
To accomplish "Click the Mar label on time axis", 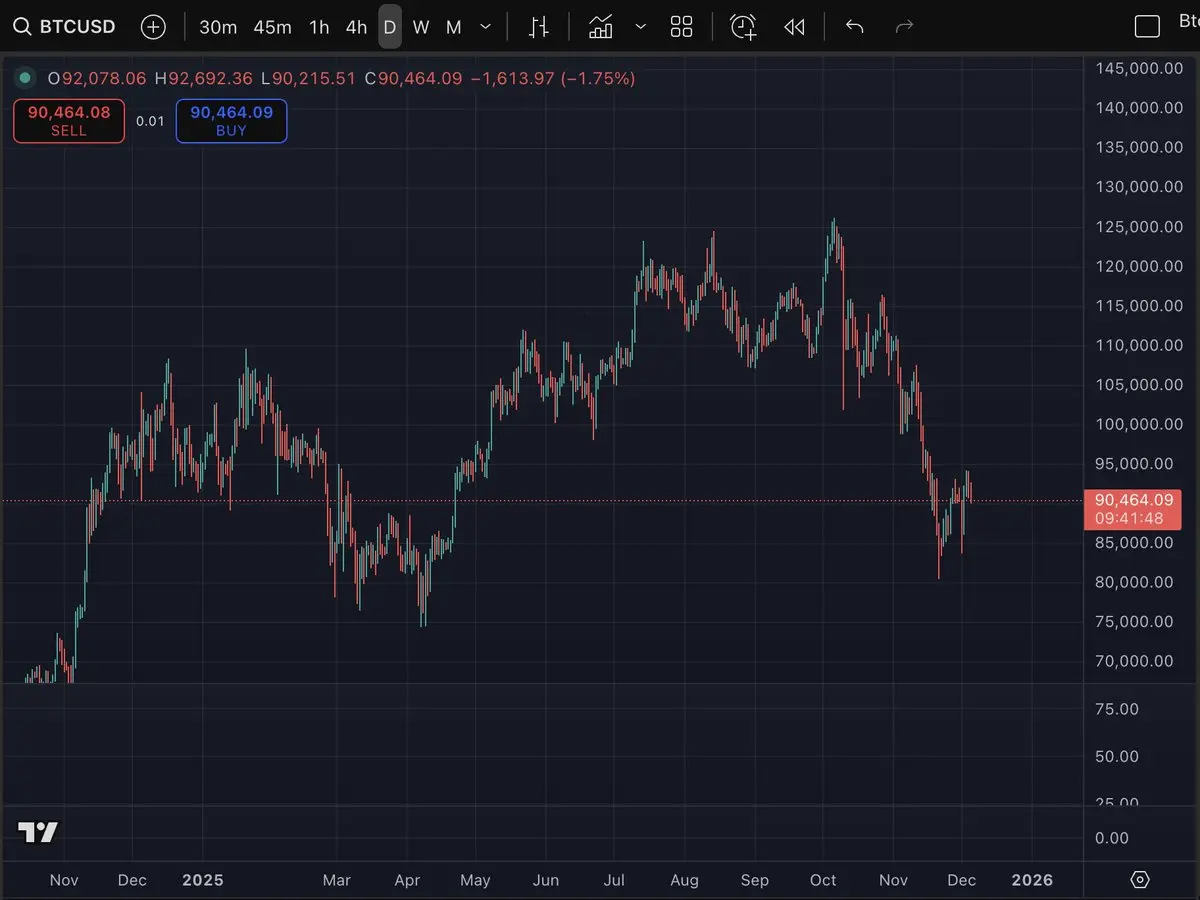I will tap(337, 880).
